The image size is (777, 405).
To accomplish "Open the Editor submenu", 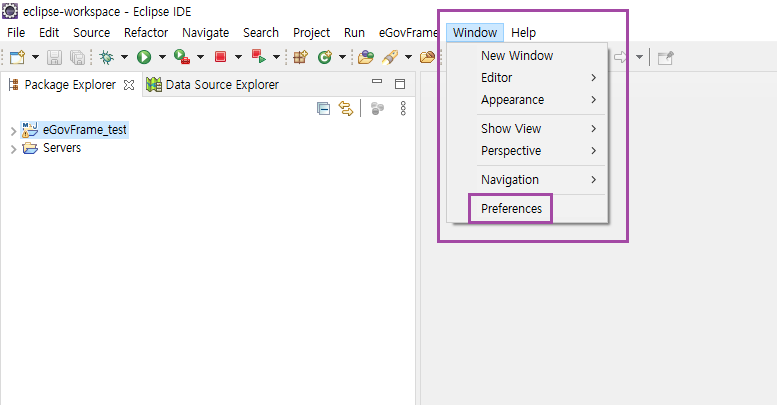I will pos(527,78).
